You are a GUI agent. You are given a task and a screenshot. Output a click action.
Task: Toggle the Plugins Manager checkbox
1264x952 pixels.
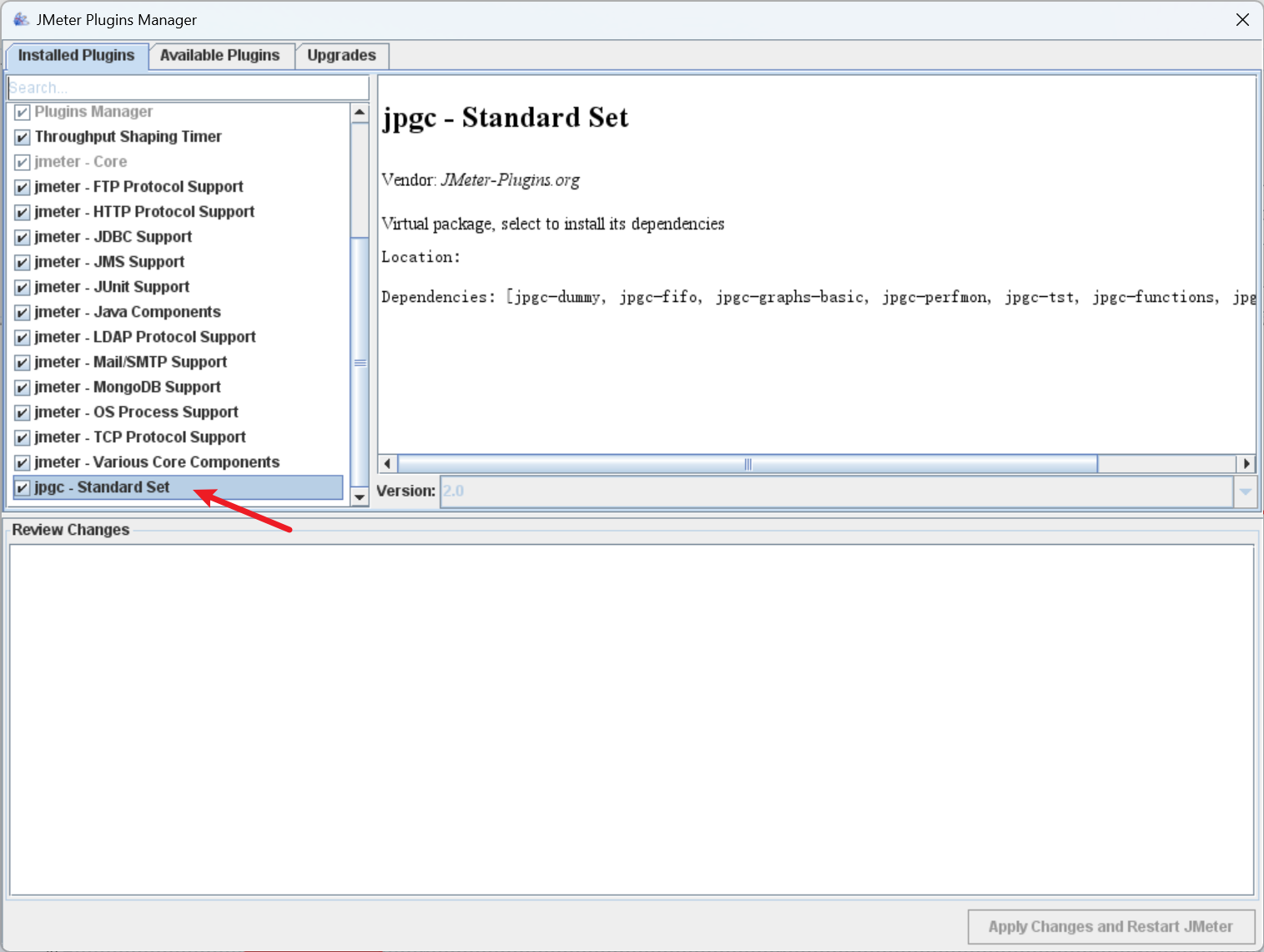click(23, 112)
